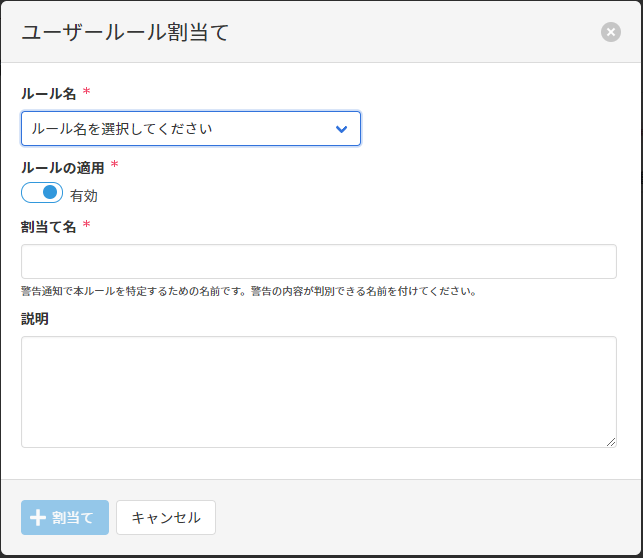The width and height of the screenshot is (643, 558).
Task: Click the blue chevron in rule select
Action: pos(341,129)
